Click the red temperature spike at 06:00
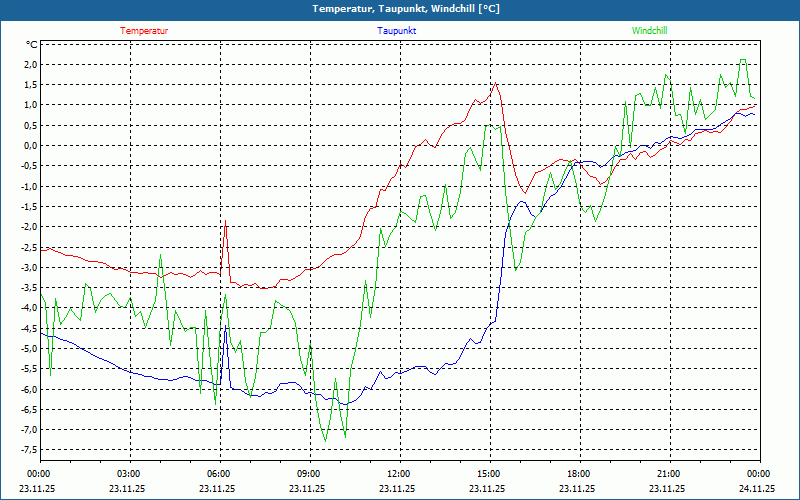800x500 pixels. [226, 223]
